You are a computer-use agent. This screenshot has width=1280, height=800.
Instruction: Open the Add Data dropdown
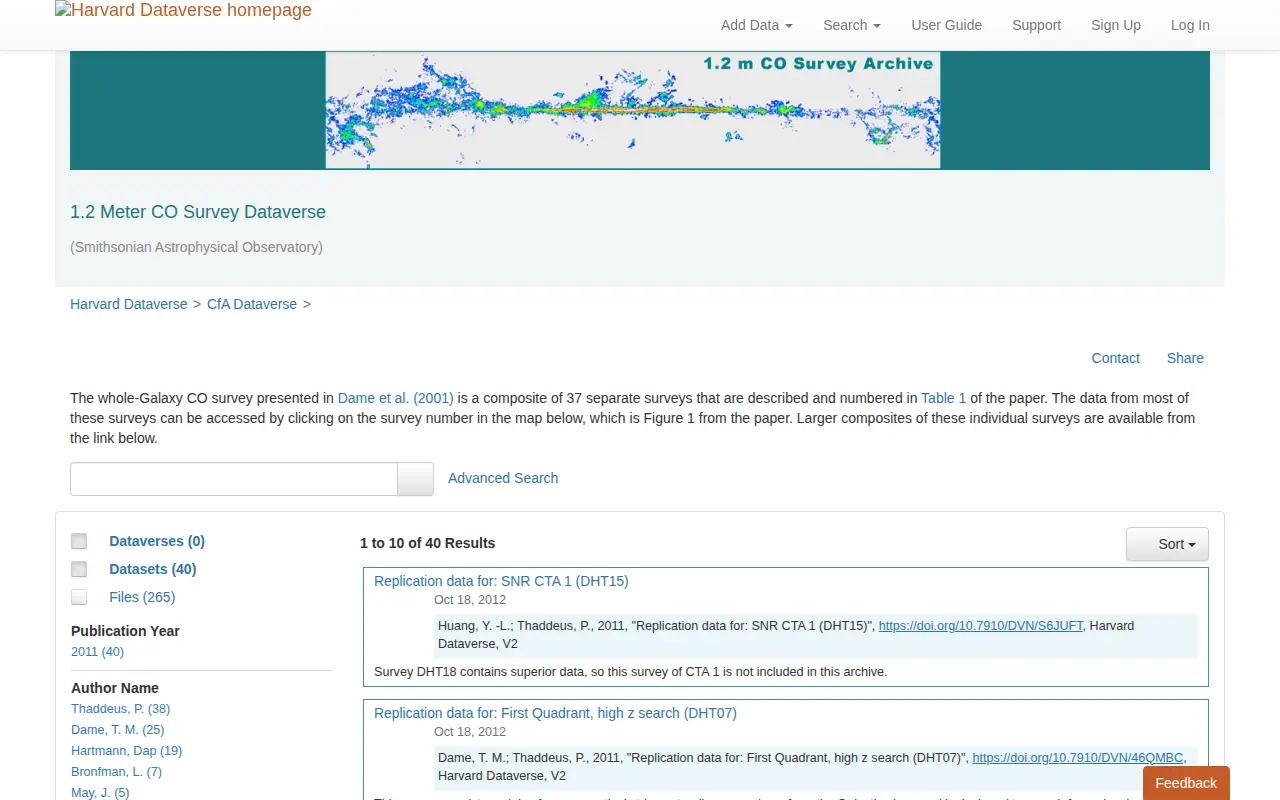click(757, 25)
